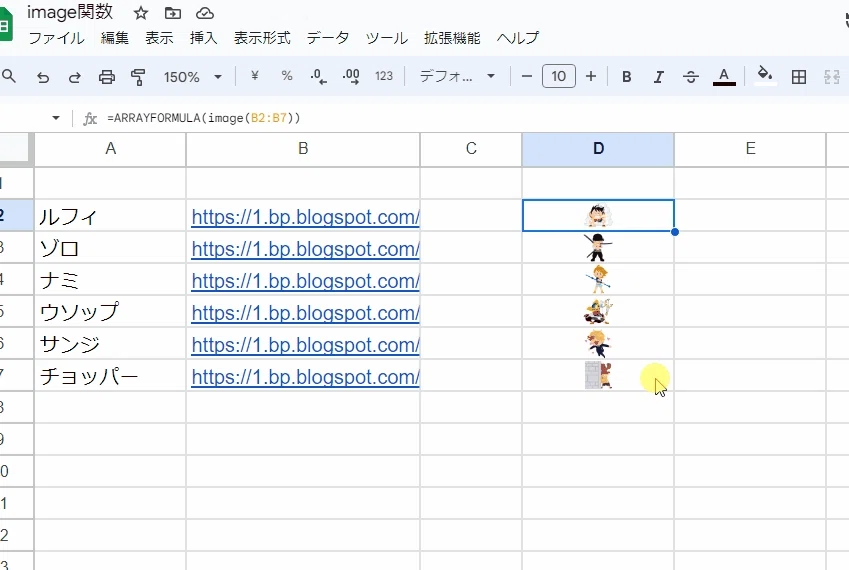Select the Zoro image in ゾロ row
Viewport: 849px width, 570px height.
pos(598,248)
